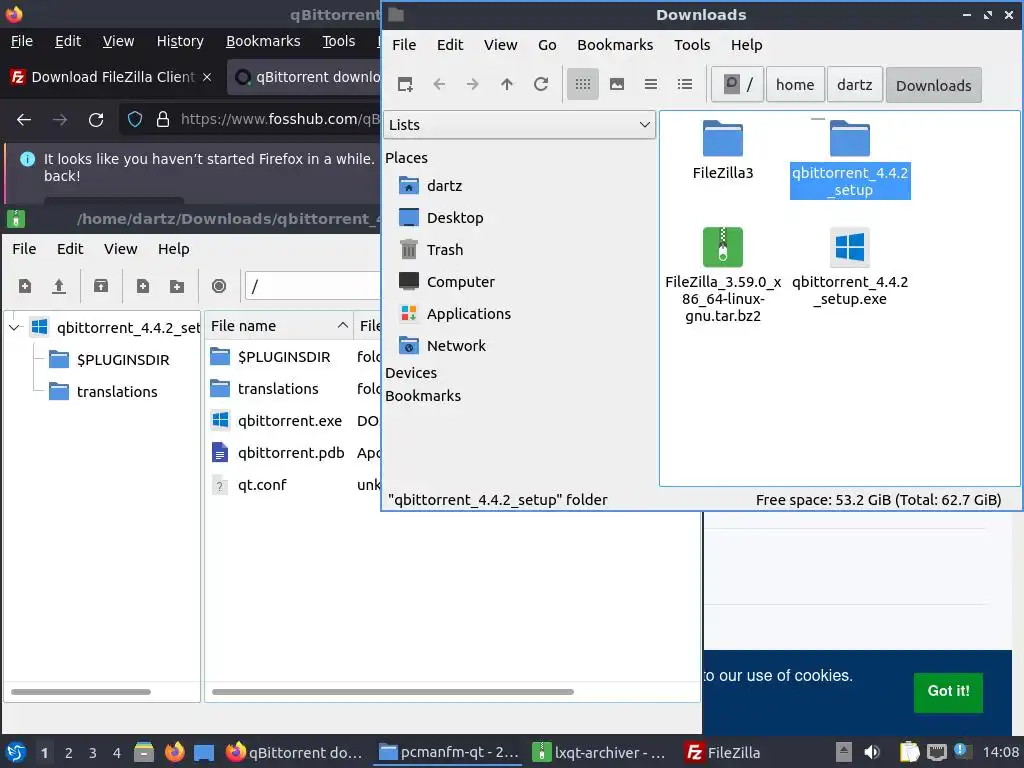Select $PLUGINSDIR in archiver tree
This screenshot has height=768, width=1024.
click(109, 360)
